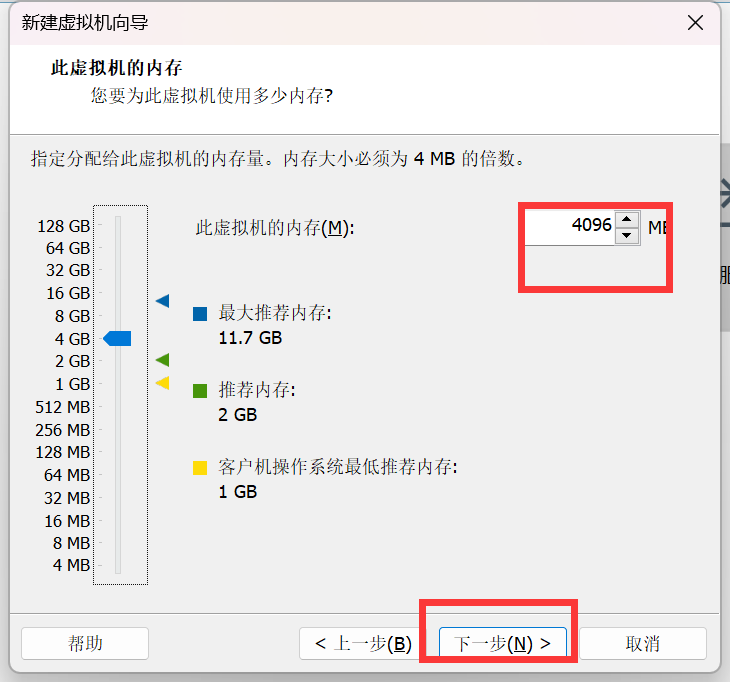The height and width of the screenshot is (682, 730).
Task: Go back with 上一步(B) button
Action: click(363, 643)
